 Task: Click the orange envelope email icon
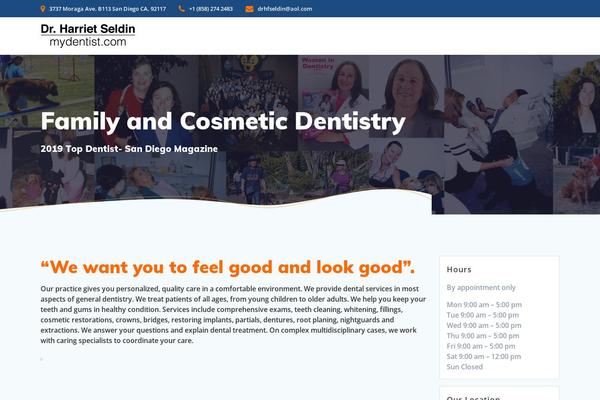coord(249,9)
